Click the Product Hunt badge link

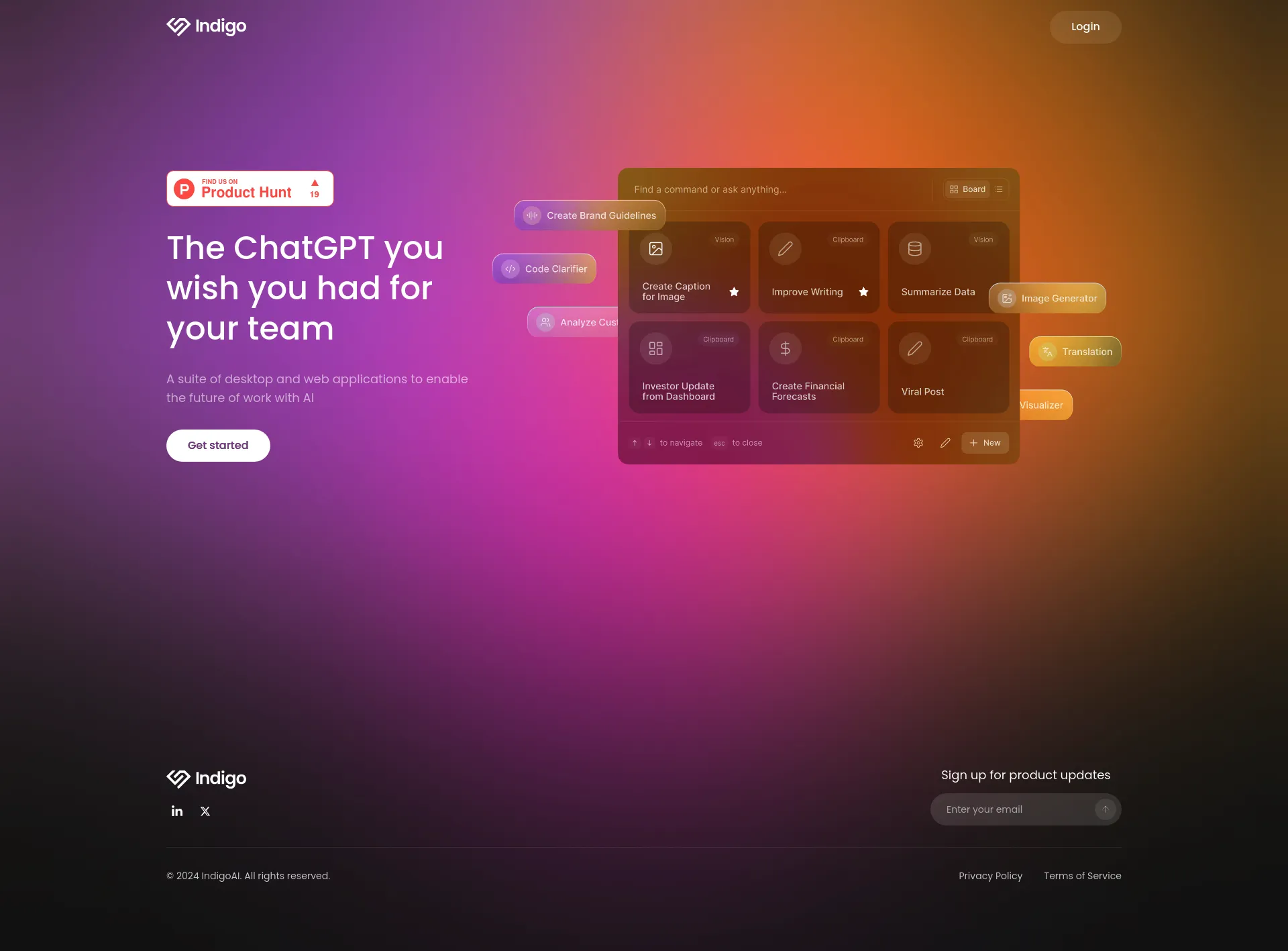click(250, 188)
